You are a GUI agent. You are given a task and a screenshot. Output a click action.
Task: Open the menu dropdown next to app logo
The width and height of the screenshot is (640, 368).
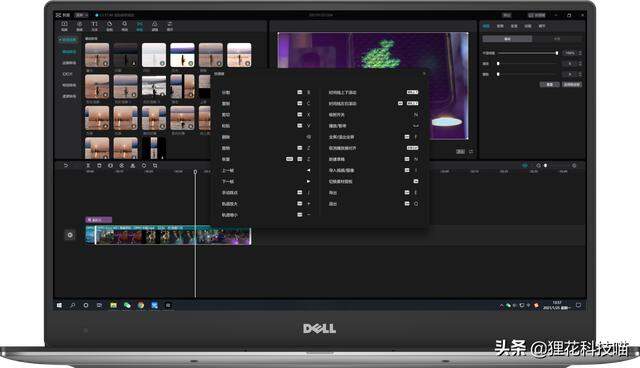pyautogui.click(x=81, y=15)
